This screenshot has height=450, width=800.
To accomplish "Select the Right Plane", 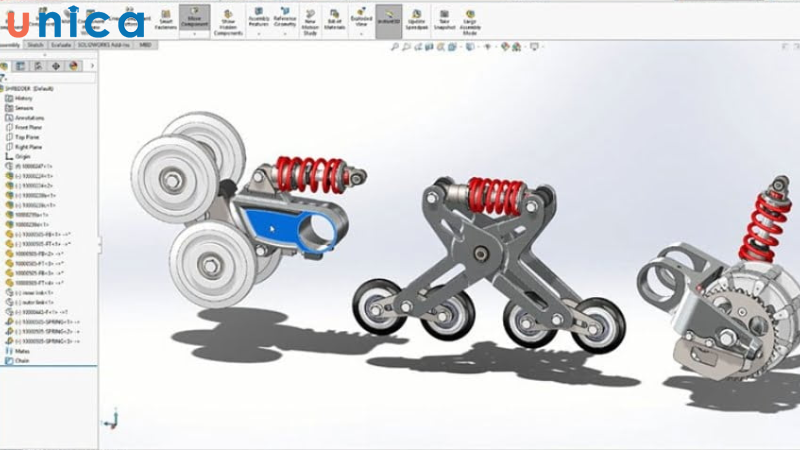I will tap(24, 146).
